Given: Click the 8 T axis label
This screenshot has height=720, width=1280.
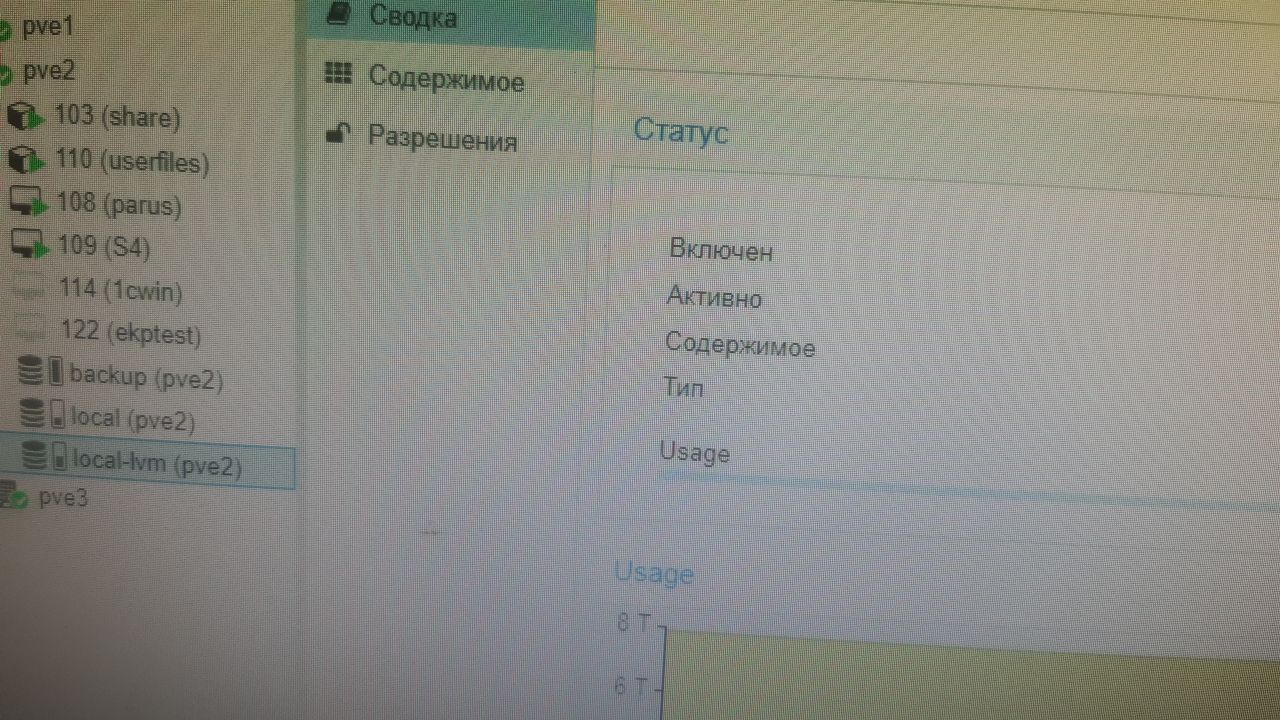Looking at the screenshot, I should (x=635, y=624).
